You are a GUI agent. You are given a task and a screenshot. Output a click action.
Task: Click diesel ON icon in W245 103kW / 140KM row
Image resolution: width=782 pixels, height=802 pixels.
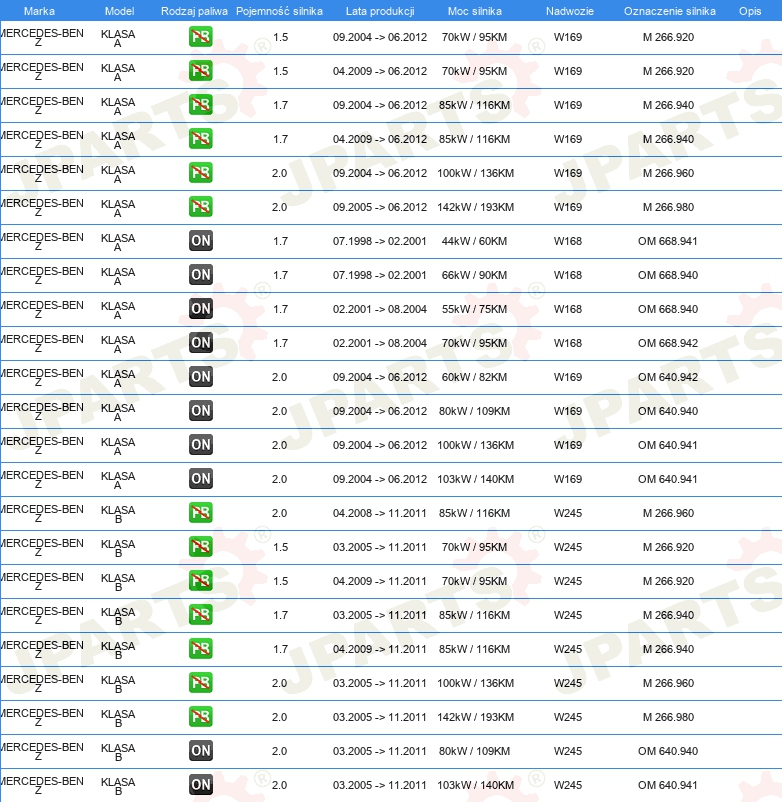pyautogui.click(x=200, y=785)
